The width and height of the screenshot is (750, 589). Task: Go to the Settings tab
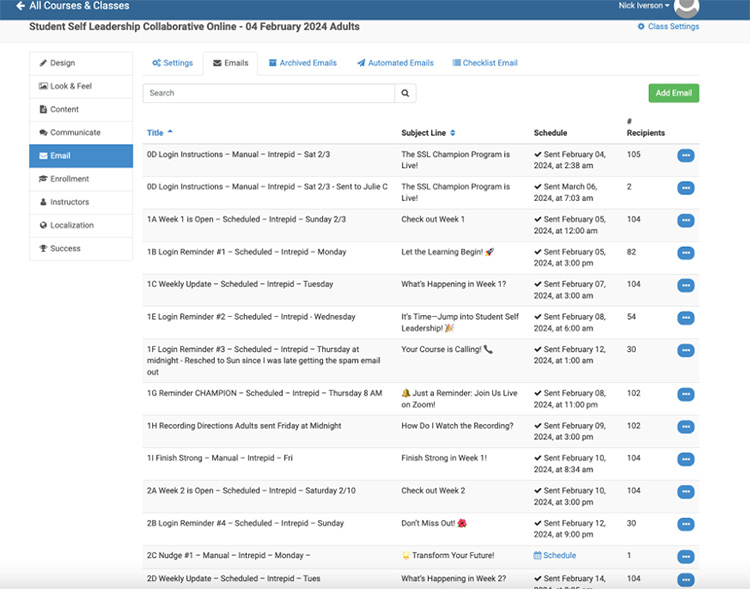coord(172,63)
